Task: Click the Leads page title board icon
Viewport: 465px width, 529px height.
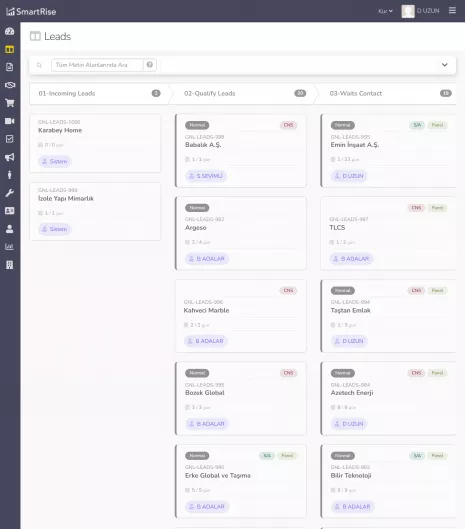Action: click(x=35, y=36)
